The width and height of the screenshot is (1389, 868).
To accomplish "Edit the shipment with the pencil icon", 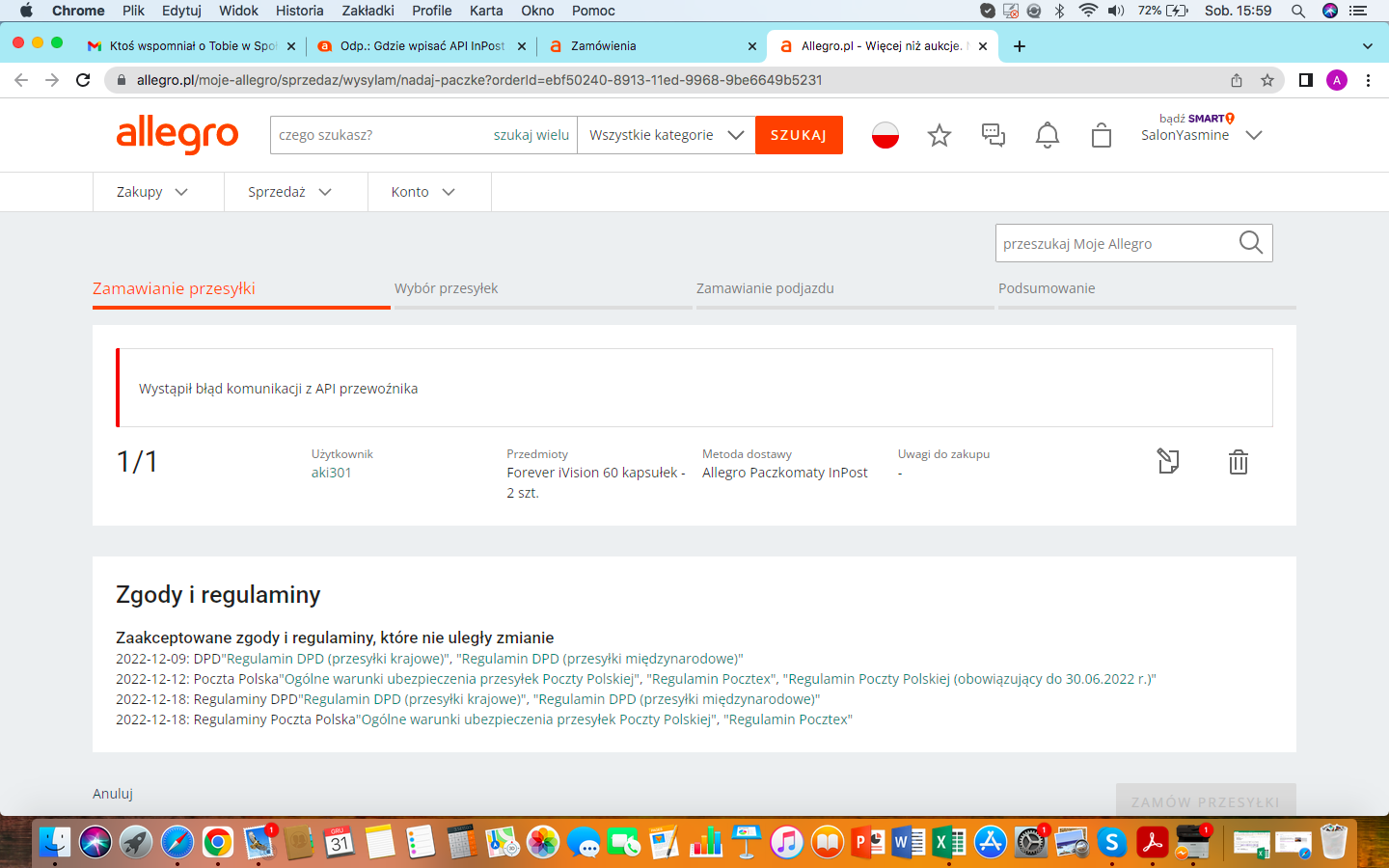I will (x=1168, y=462).
